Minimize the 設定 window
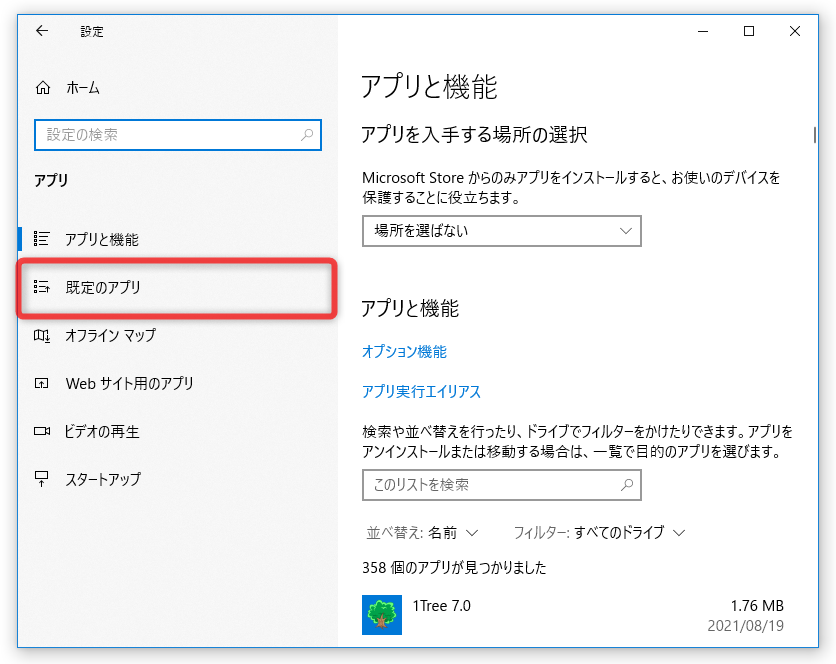 coord(703,31)
